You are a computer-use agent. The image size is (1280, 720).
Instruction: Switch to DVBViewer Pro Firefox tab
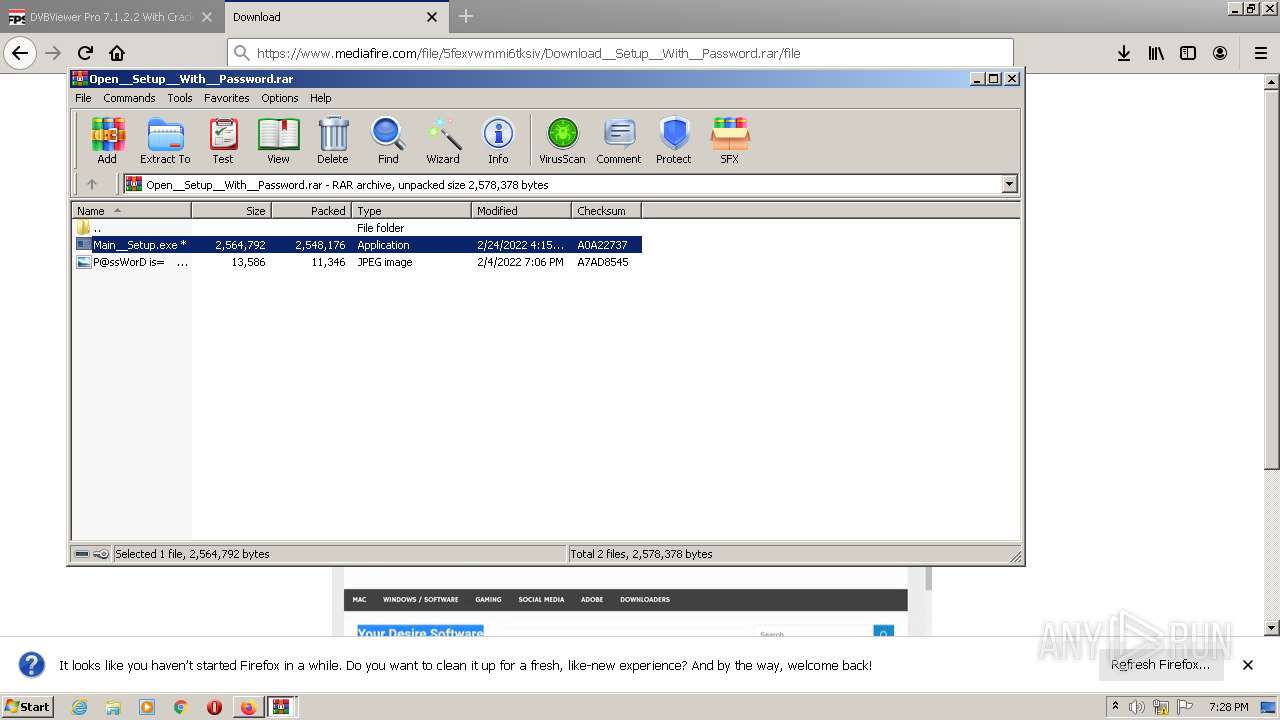coord(111,17)
